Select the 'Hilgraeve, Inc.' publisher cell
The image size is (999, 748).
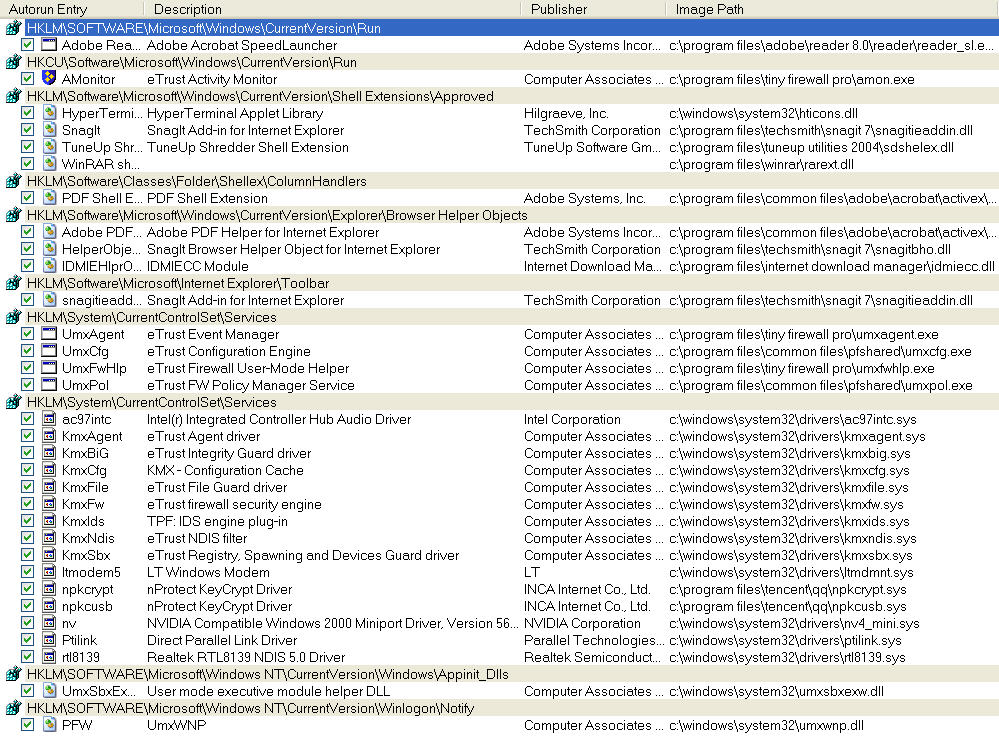(566, 113)
